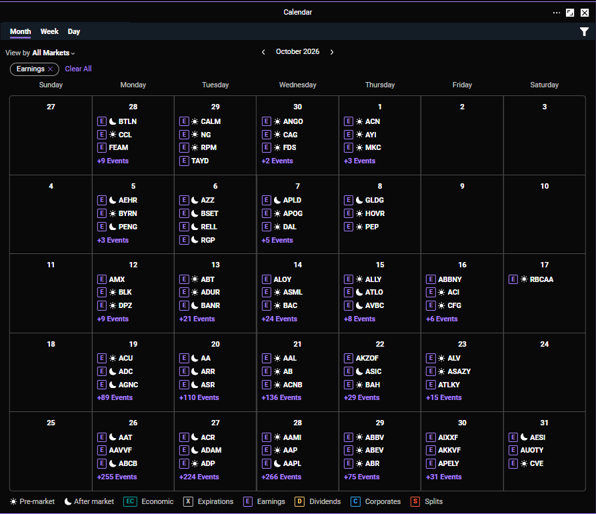Show +89 Events on October 19
Viewport: 596px width, 514px height.
click(115, 398)
